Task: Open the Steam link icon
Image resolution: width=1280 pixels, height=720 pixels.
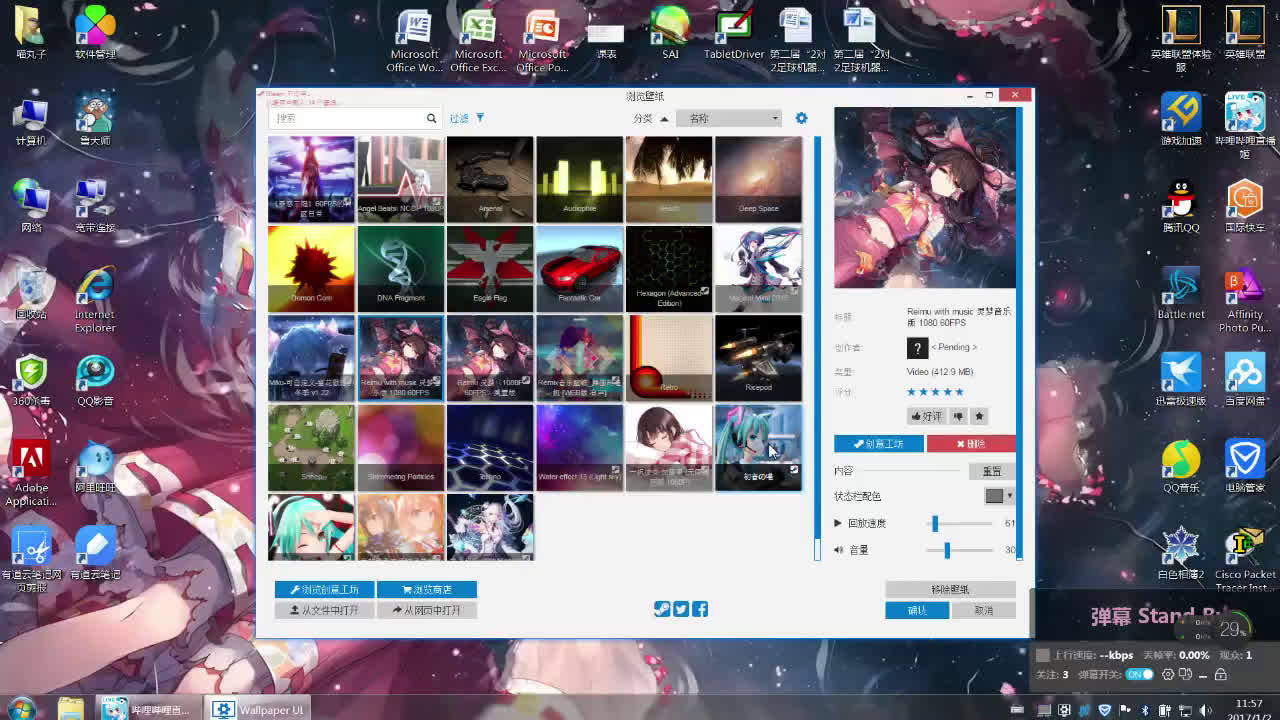Action: (x=662, y=609)
